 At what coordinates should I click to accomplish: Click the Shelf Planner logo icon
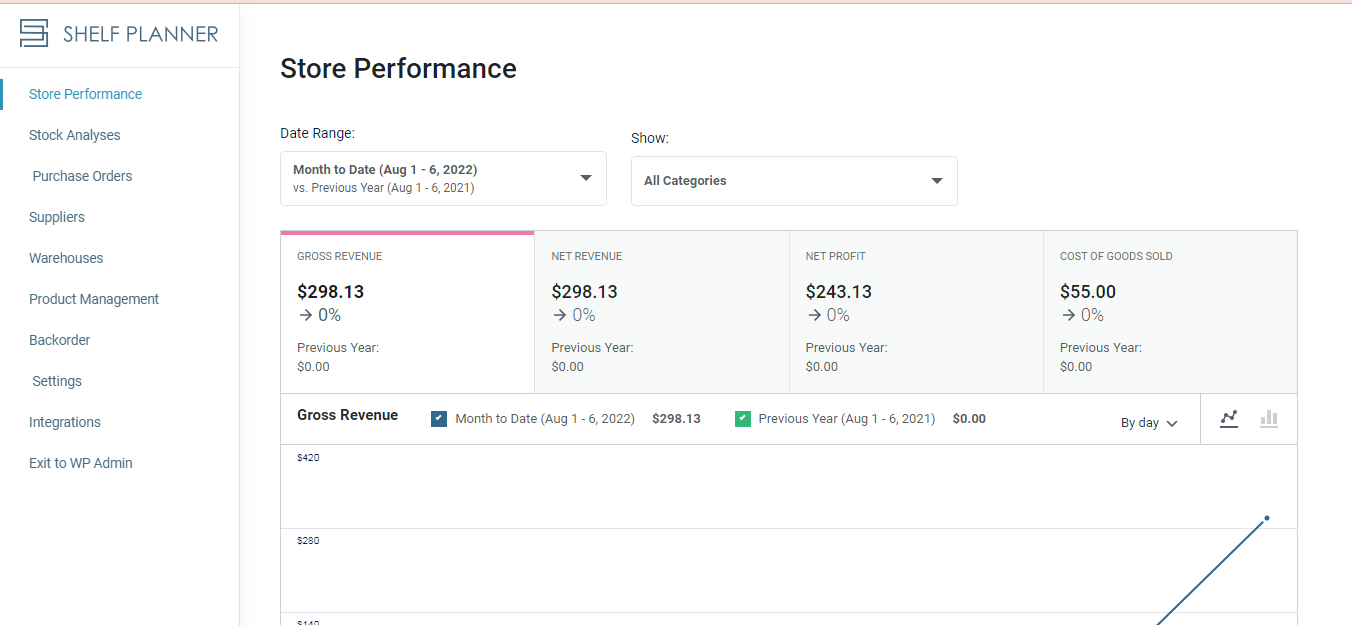coord(34,33)
